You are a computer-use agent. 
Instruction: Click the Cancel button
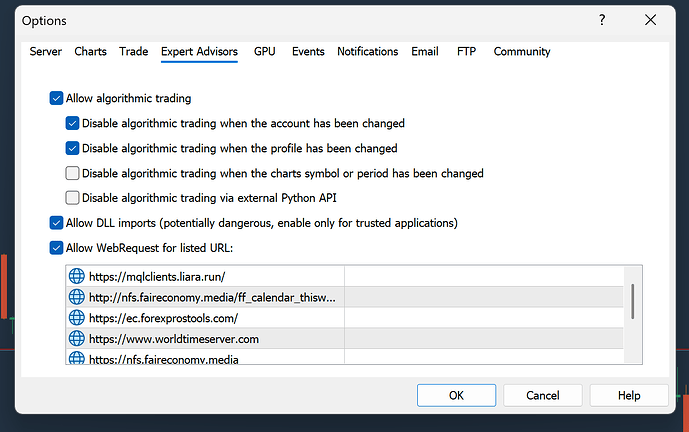pyautogui.click(x=543, y=395)
